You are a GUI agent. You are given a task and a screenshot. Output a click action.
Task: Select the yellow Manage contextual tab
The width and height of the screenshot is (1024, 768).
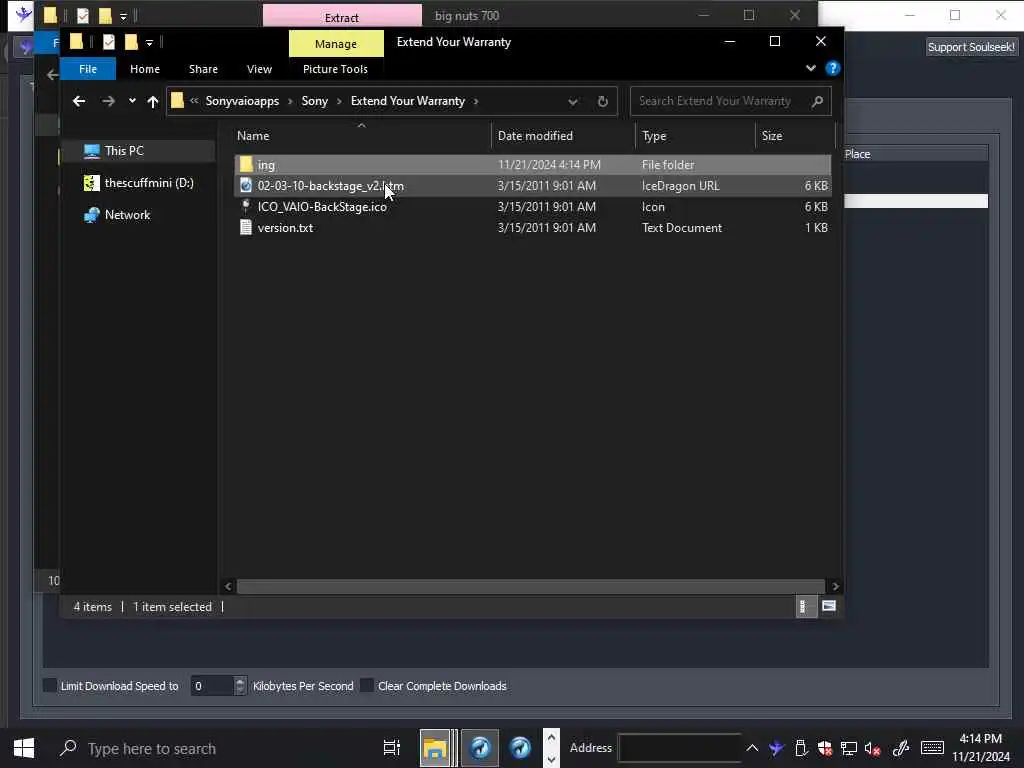pyautogui.click(x=336, y=44)
